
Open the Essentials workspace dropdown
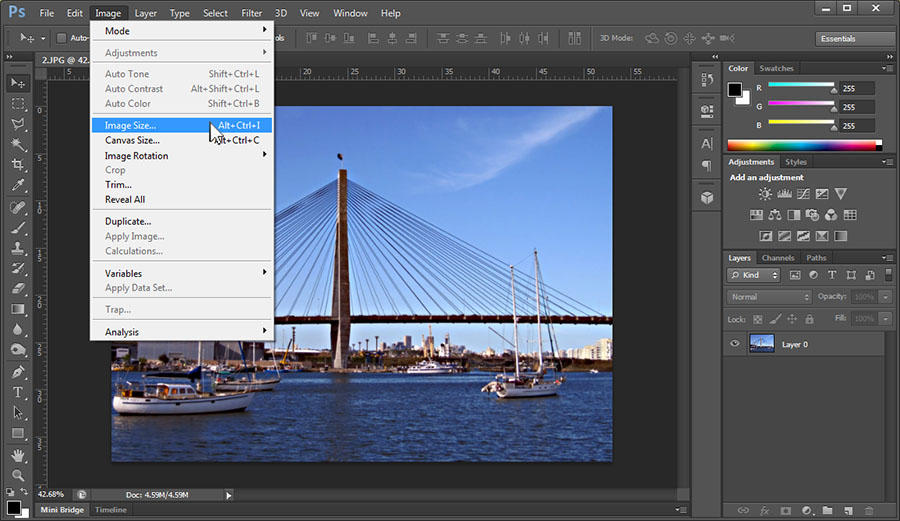(x=854, y=39)
